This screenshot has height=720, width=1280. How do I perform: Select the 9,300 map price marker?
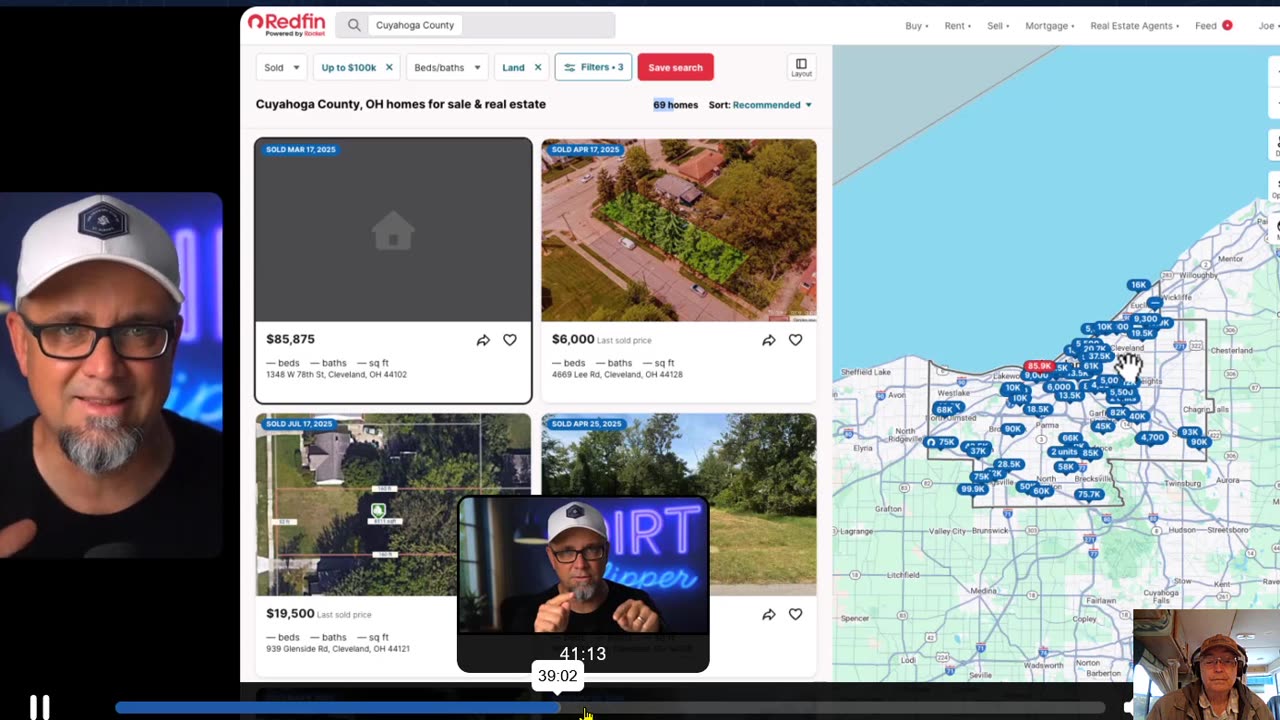pyautogui.click(x=1145, y=319)
